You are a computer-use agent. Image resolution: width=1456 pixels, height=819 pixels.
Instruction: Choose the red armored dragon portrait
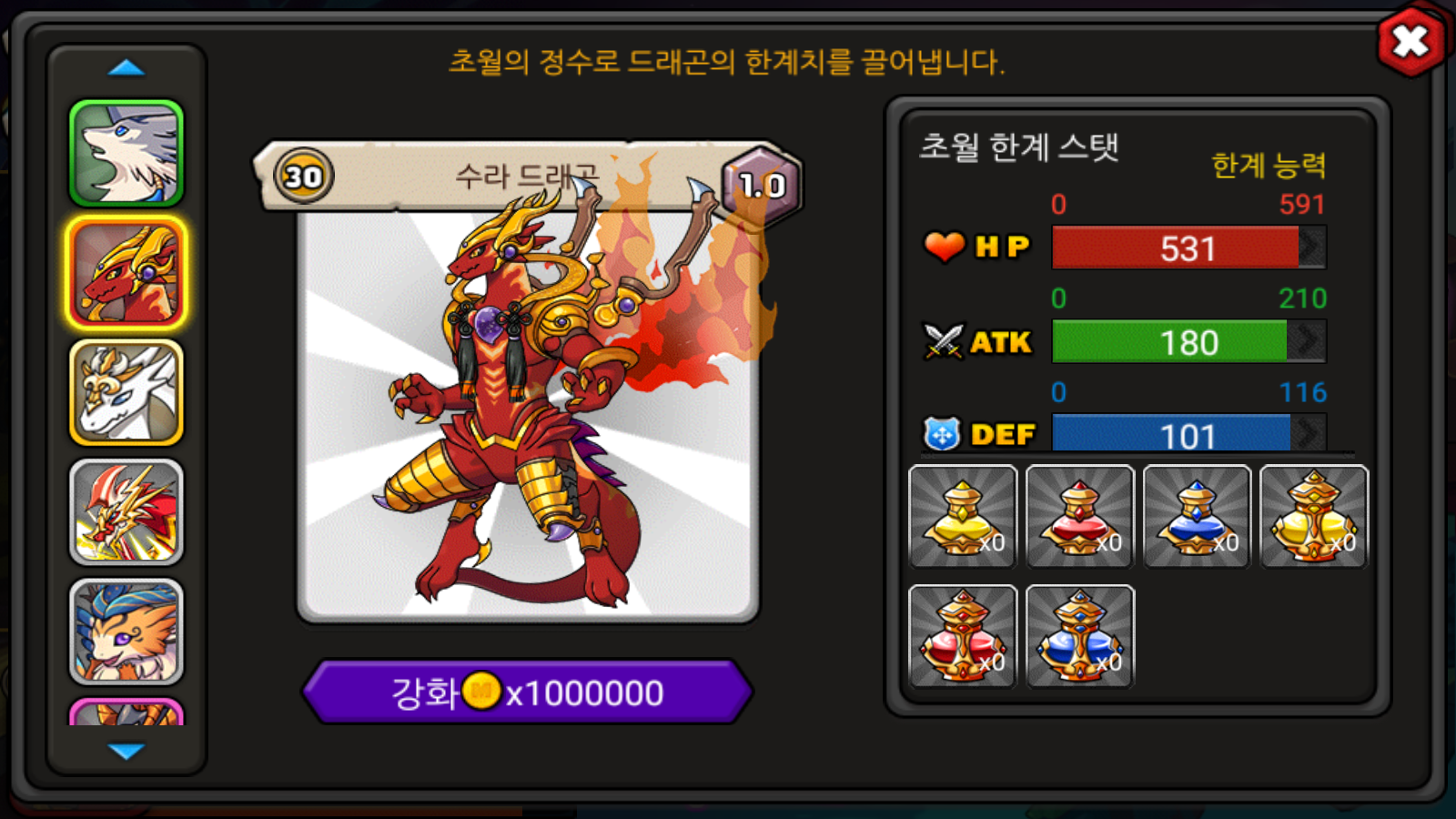(126, 273)
